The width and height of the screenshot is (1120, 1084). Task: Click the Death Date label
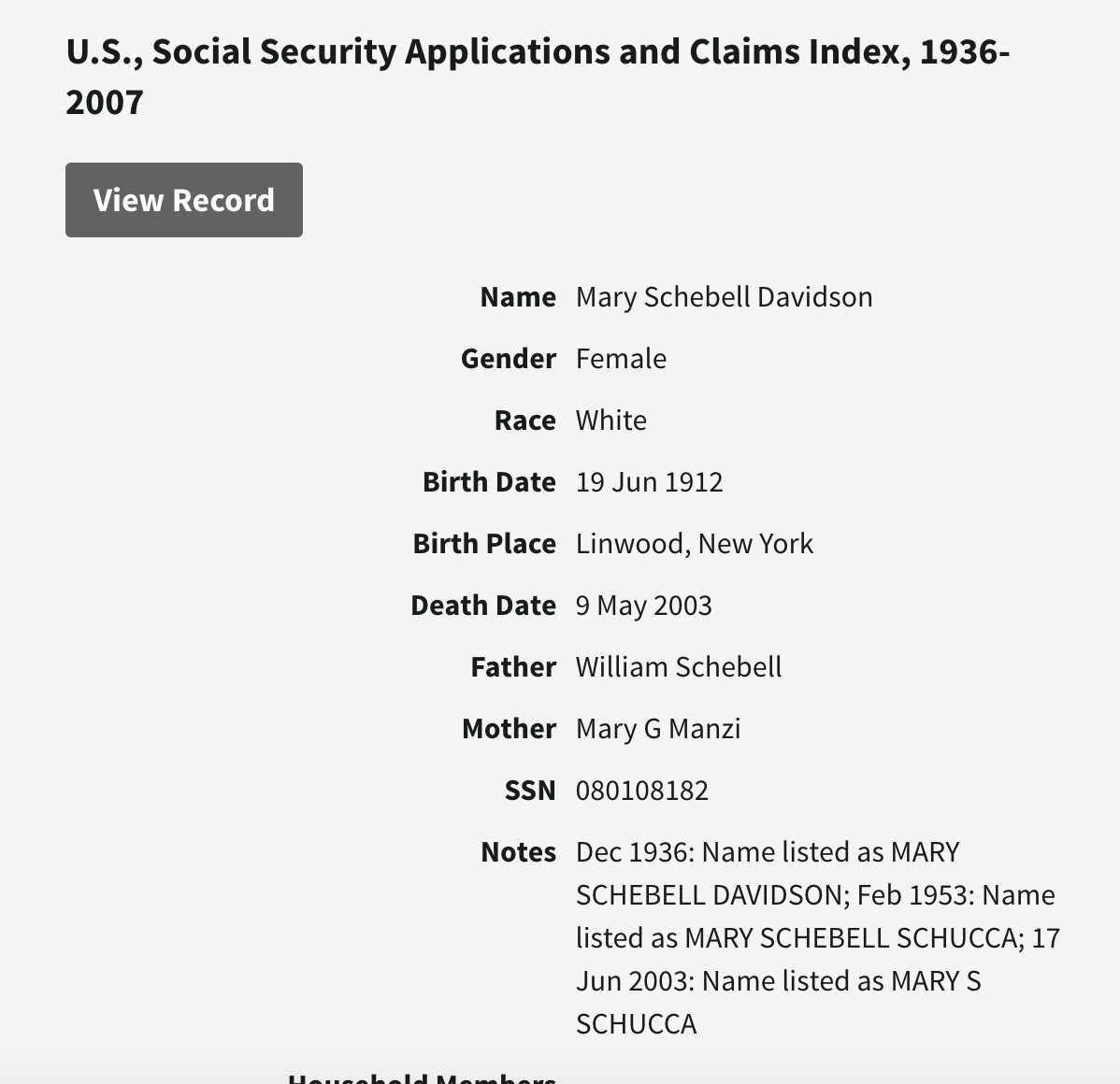483,606
